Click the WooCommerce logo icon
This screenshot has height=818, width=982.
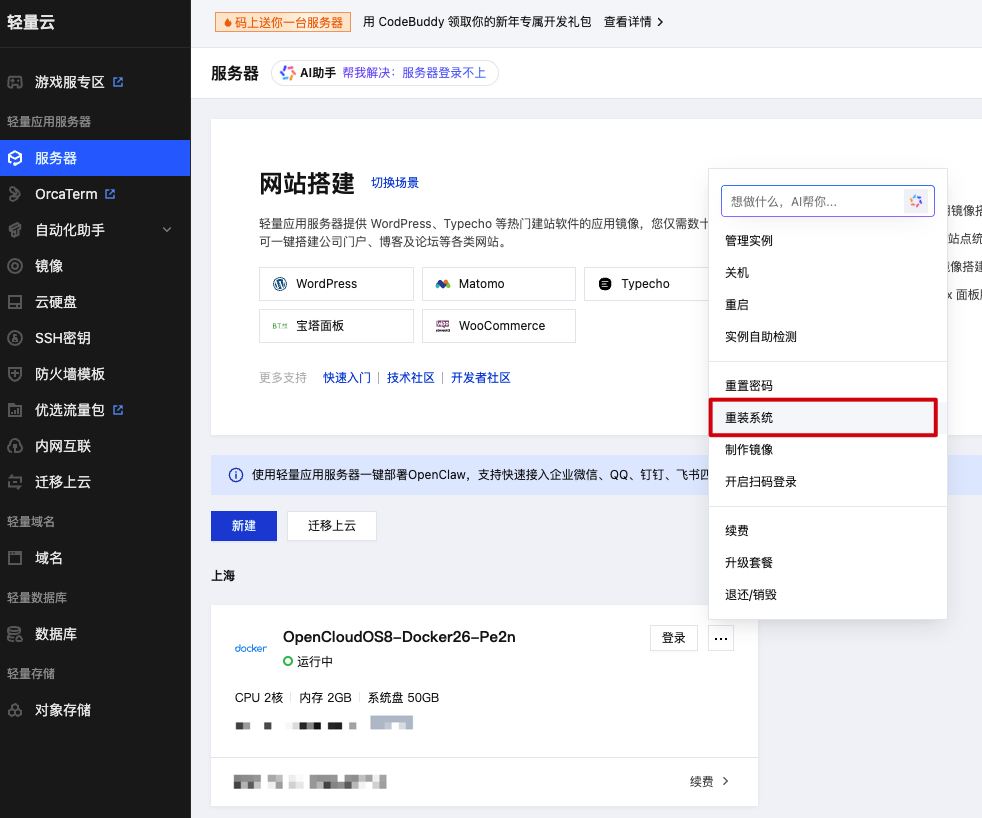click(x=443, y=326)
